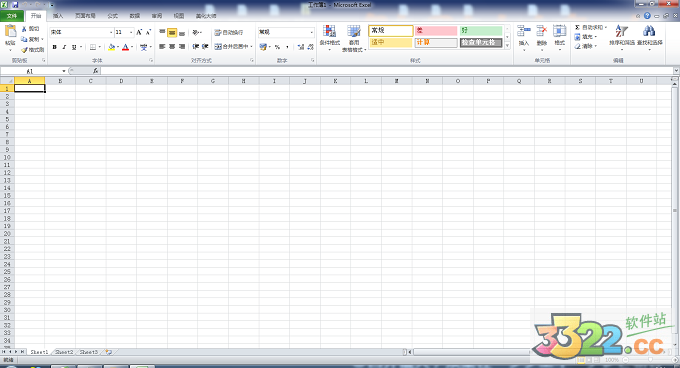Open Find and Select binoculars icon
The width and height of the screenshot is (680, 368).
point(649,31)
